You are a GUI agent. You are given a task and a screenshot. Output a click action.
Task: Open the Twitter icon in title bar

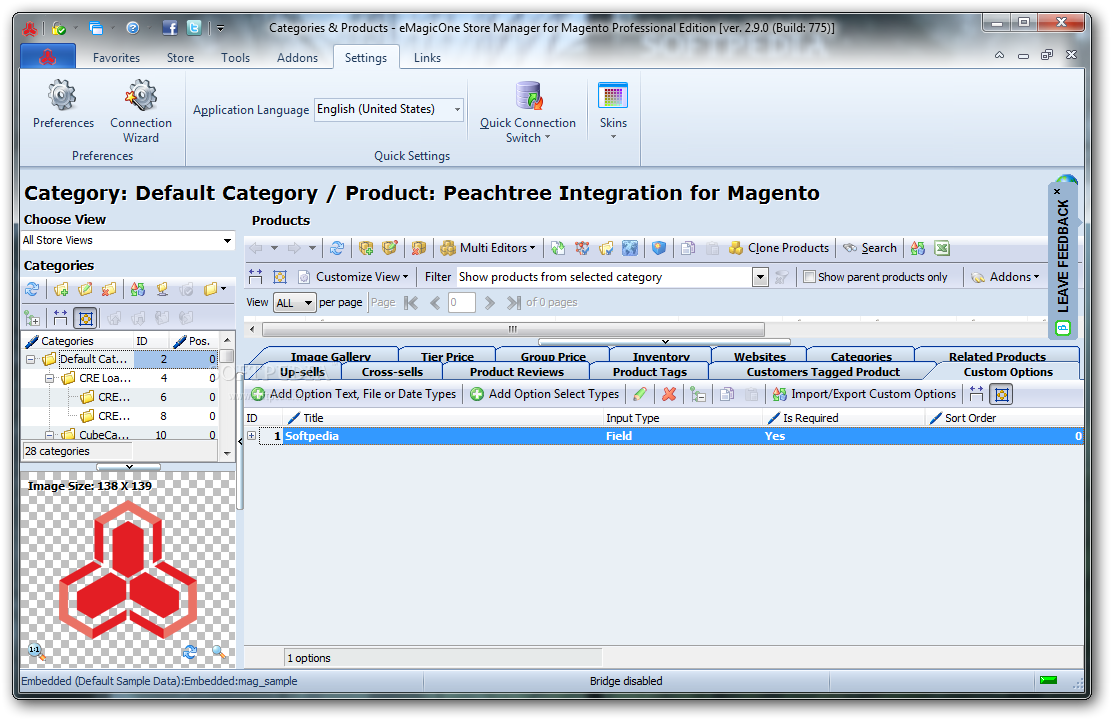pyautogui.click(x=194, y=28)
